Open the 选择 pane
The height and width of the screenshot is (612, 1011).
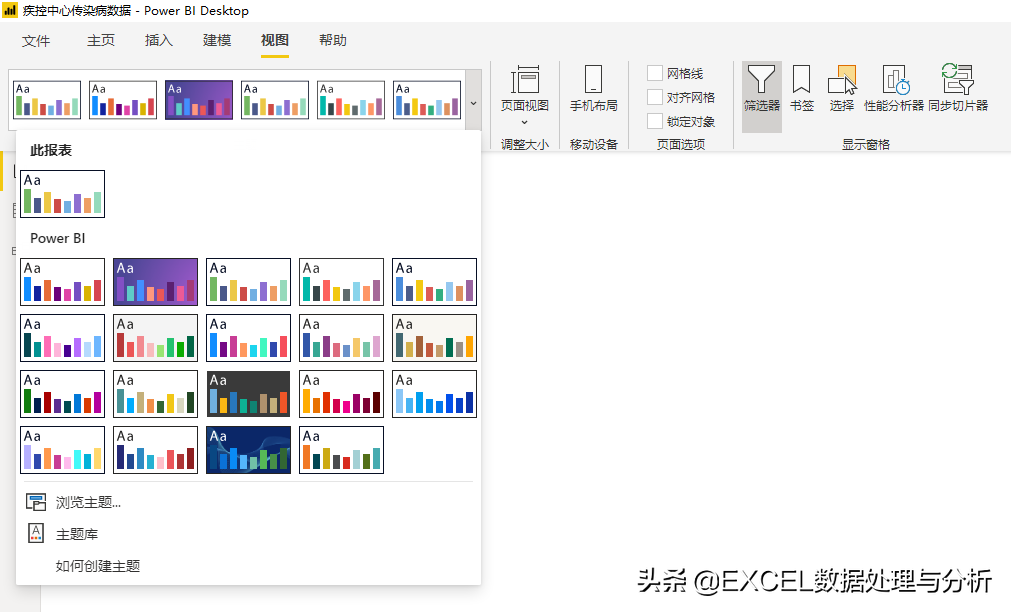(841, 88)
